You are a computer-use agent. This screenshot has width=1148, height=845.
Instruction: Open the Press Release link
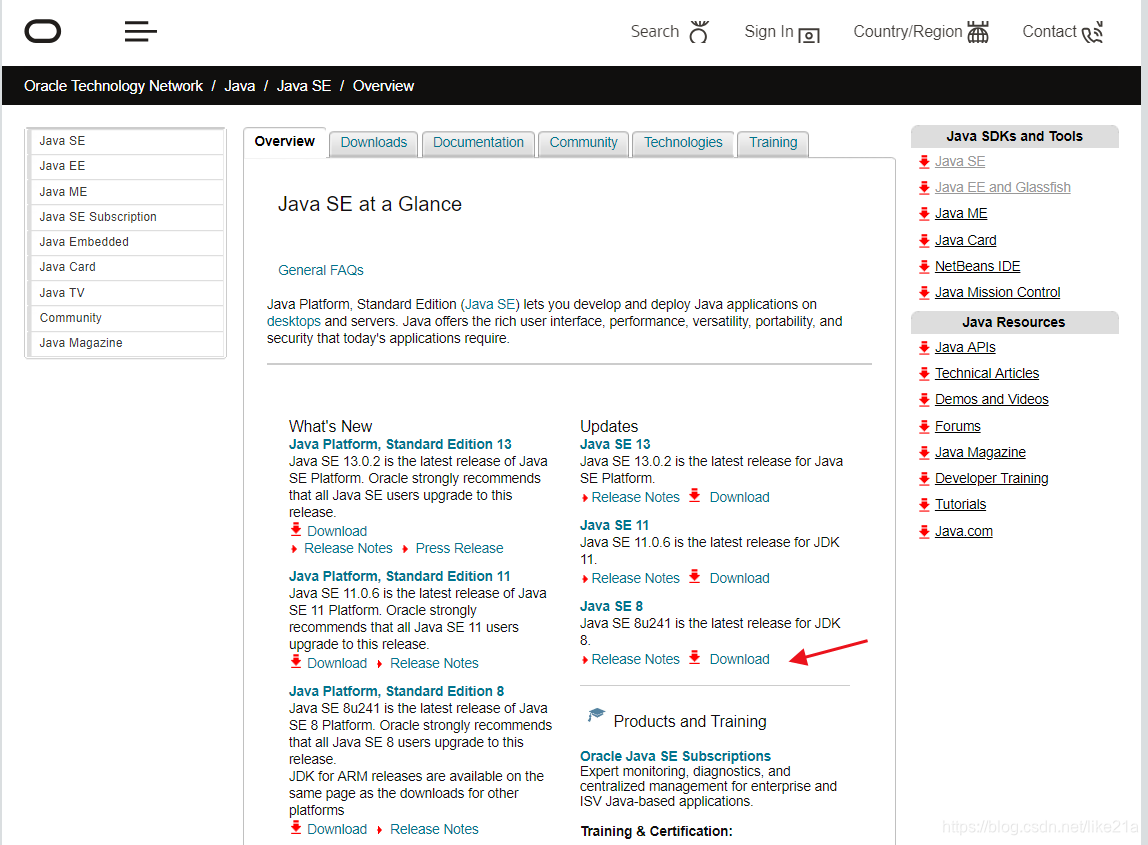click(459, 548)
